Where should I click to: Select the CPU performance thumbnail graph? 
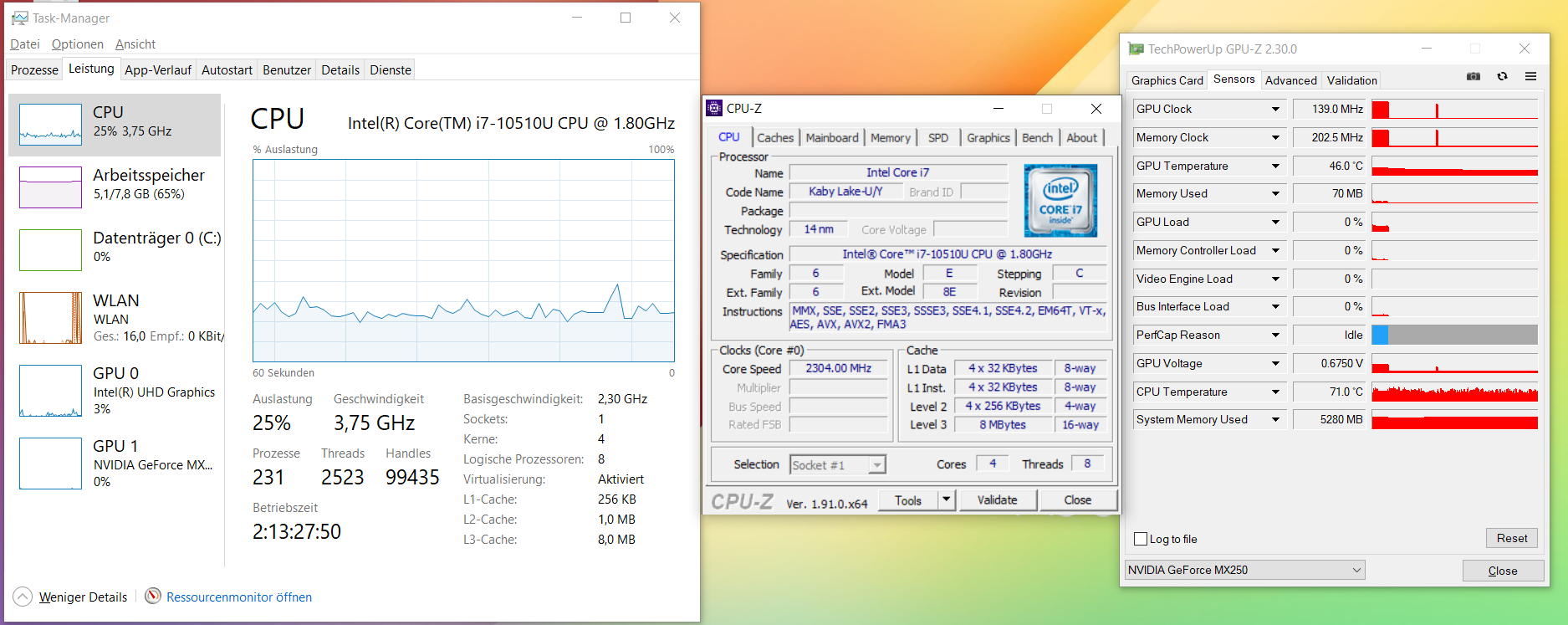pyautogui.click(x=50, y=125)
